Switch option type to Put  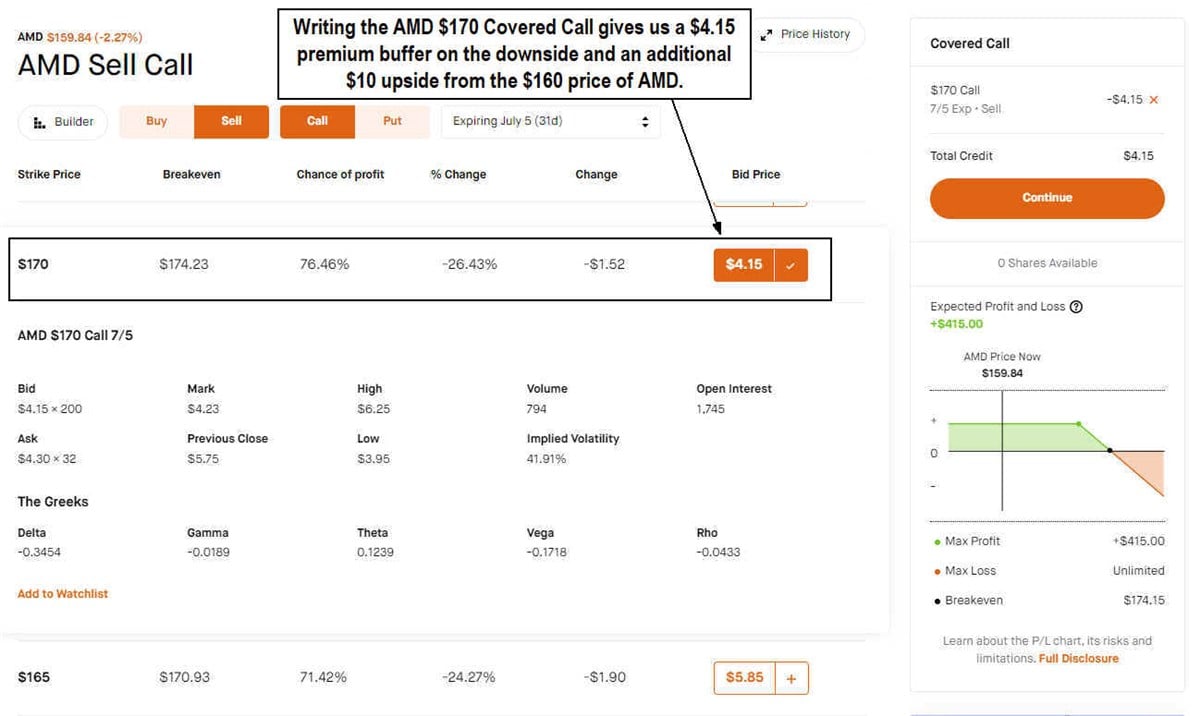tap(392, 122)
